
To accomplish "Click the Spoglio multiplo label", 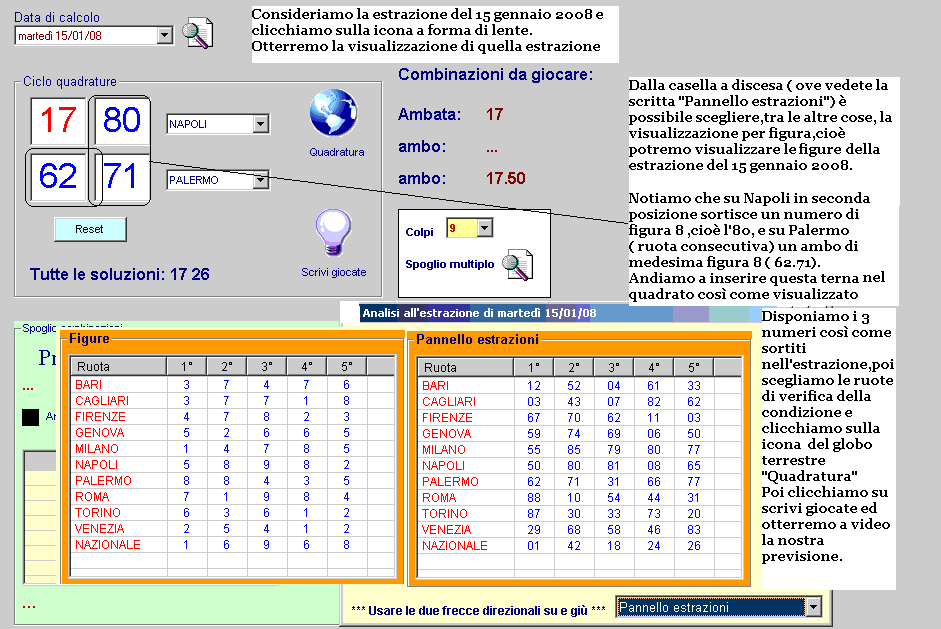I will tap(449, 264).
